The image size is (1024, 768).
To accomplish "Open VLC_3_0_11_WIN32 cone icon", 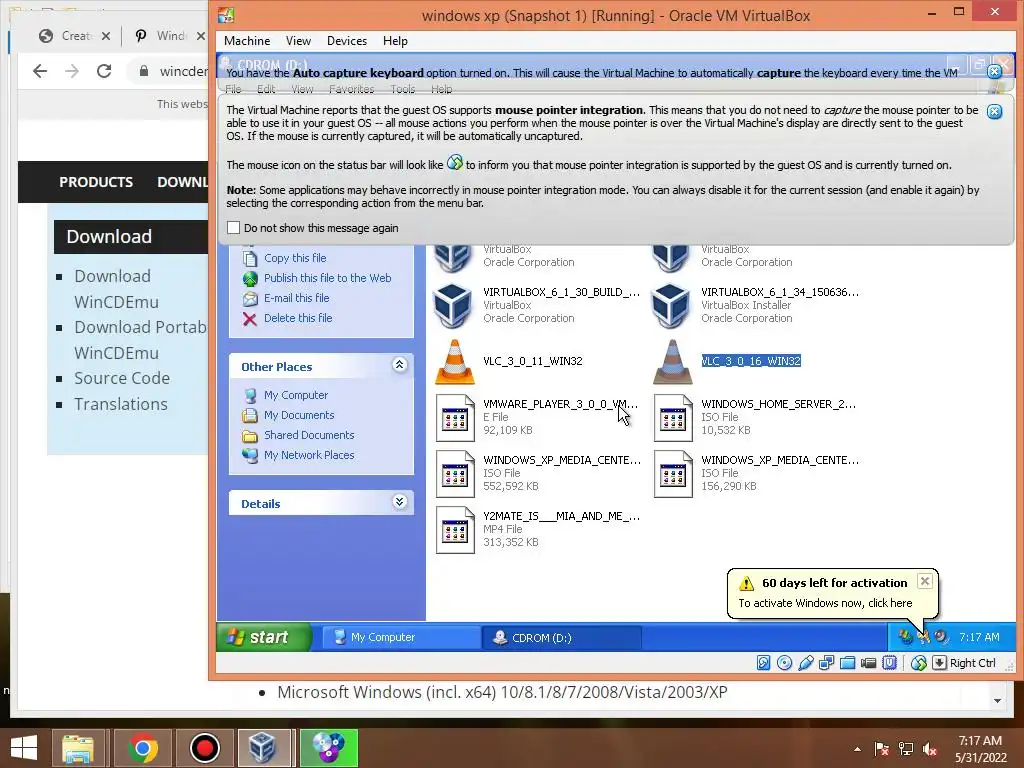I will pos(455,361).
